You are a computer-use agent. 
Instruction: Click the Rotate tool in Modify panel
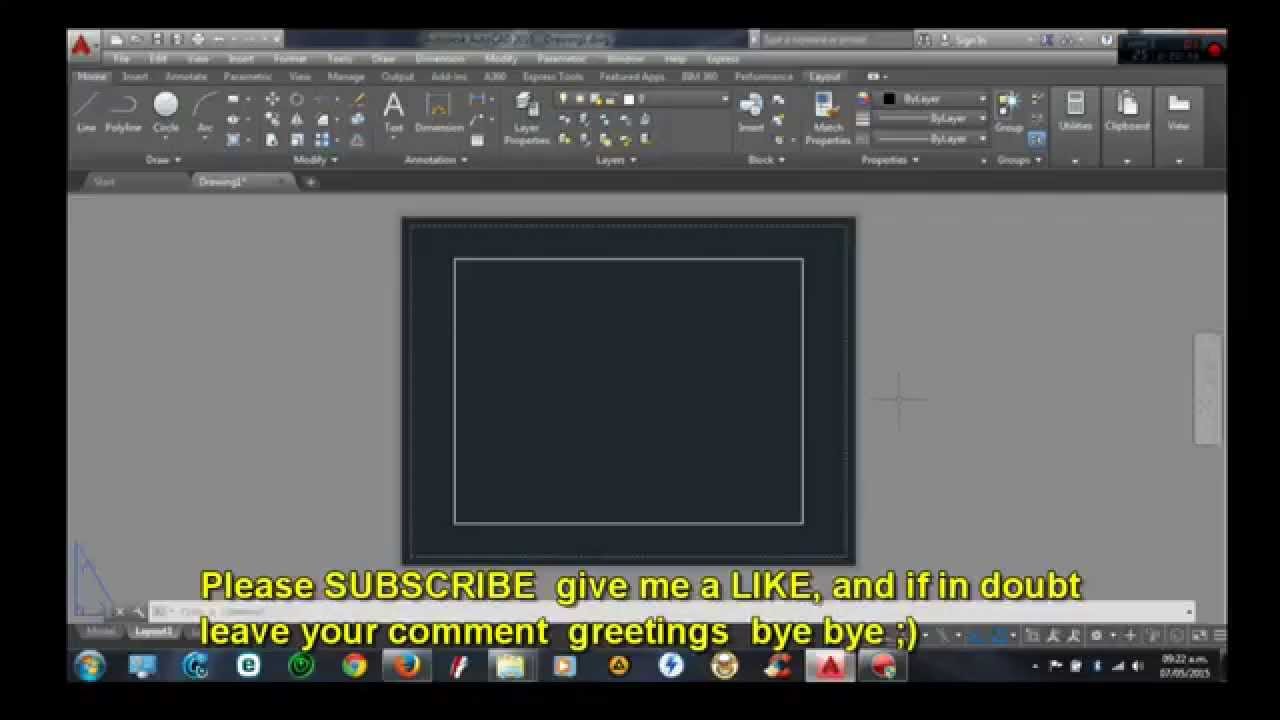[x=297, y=99]
